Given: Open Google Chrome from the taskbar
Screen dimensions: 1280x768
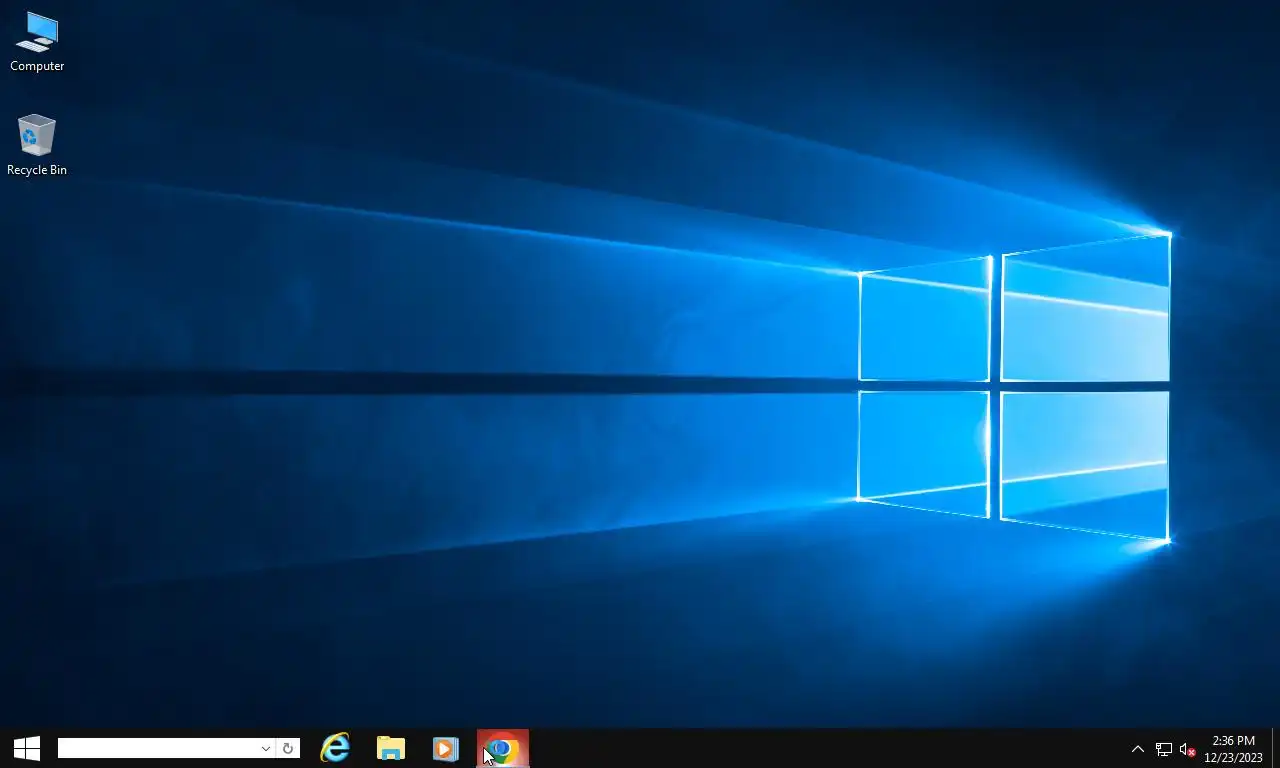Looking at the screenshot, I should point(502,748).
